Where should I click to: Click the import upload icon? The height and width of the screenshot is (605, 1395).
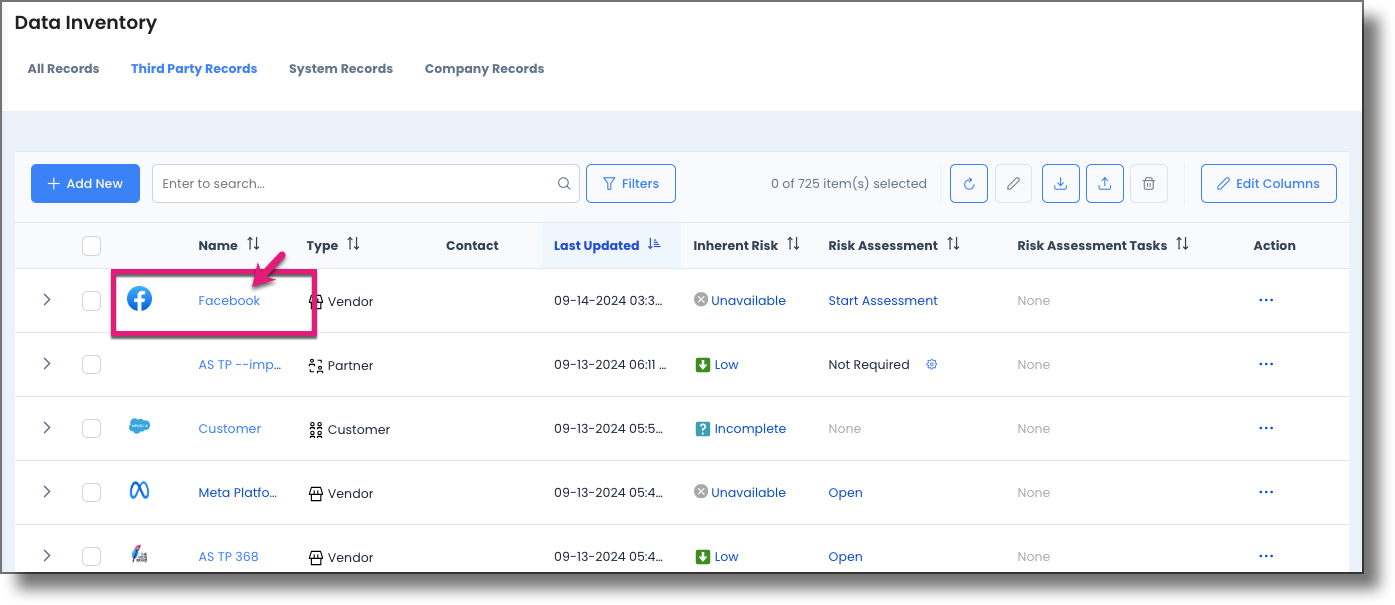coord(1104,183)
